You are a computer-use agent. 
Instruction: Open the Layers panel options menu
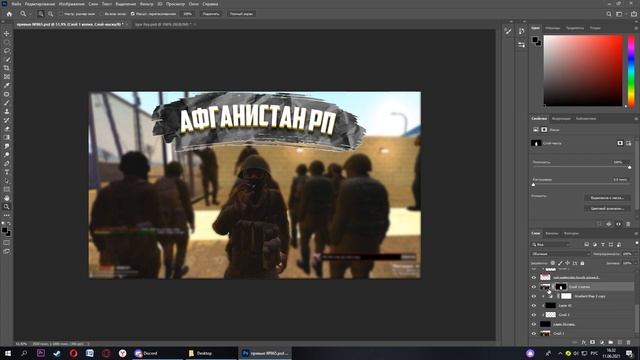[636, 233]
